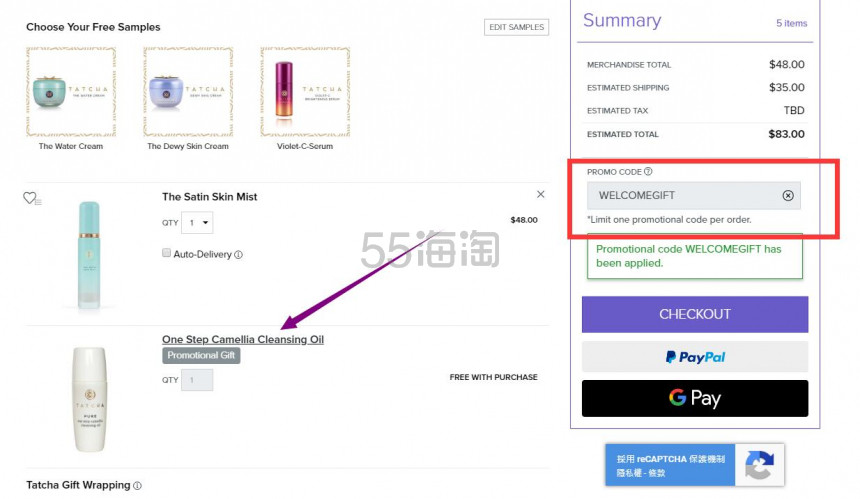
Task: Click the Promotional Gift badge
Action: 201,355
